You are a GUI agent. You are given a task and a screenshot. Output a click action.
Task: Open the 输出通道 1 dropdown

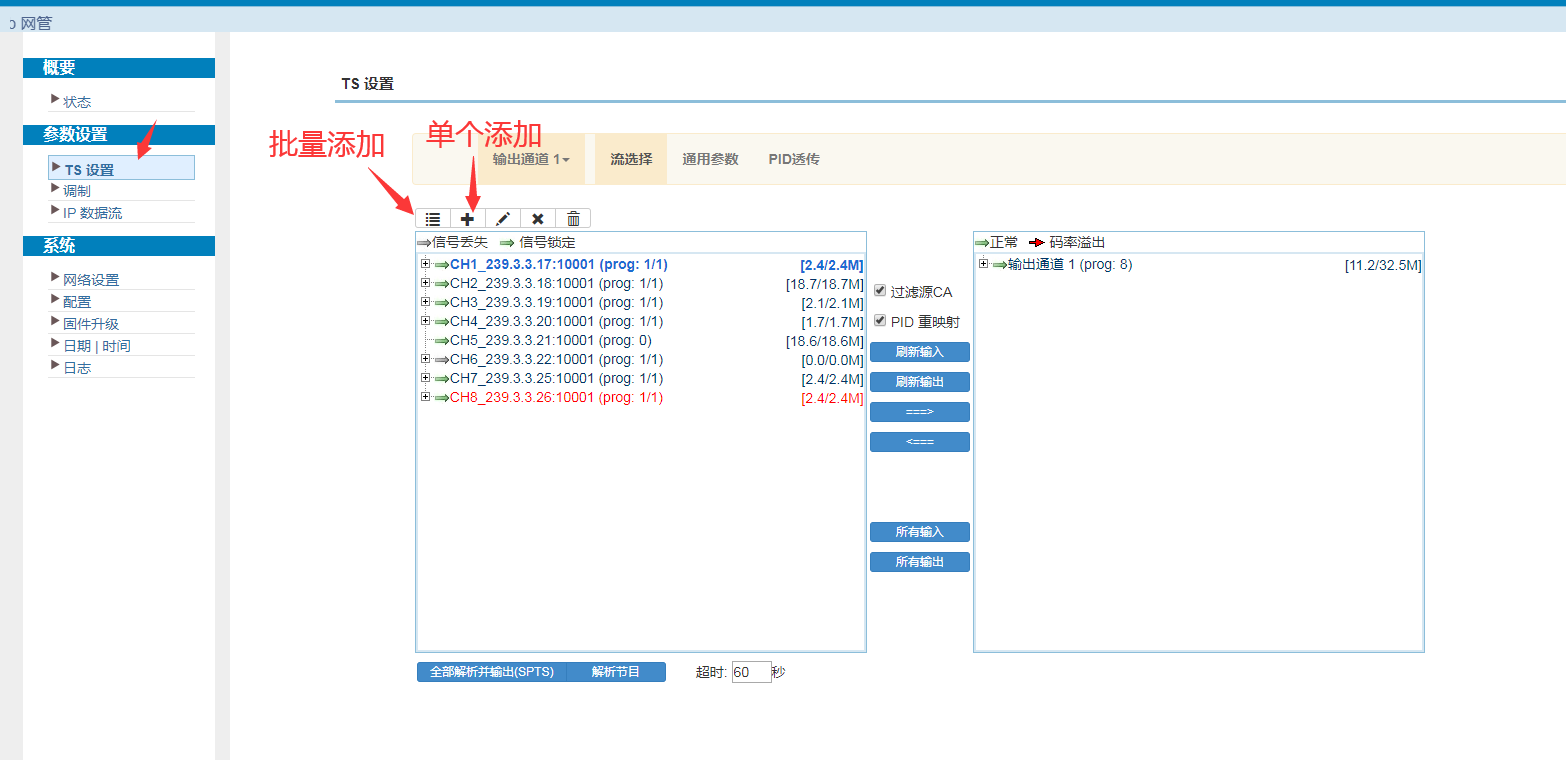(x=531, y=159)
